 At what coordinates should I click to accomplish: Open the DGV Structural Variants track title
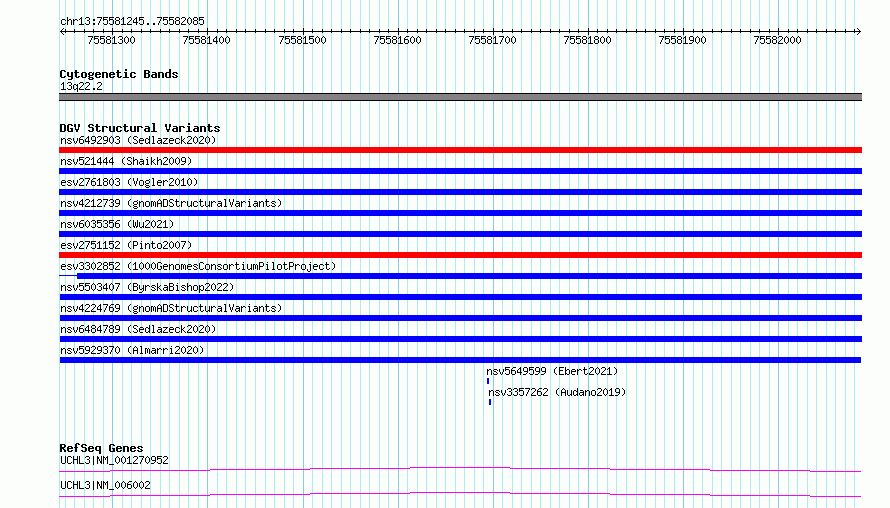pos(140,128)
